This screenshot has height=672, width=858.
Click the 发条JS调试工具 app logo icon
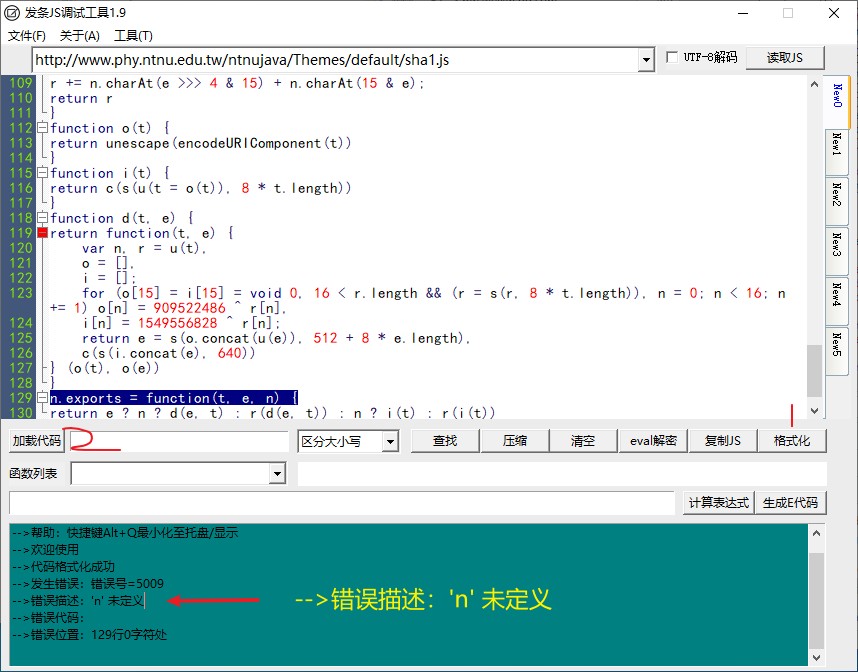(x=10, y=13)
